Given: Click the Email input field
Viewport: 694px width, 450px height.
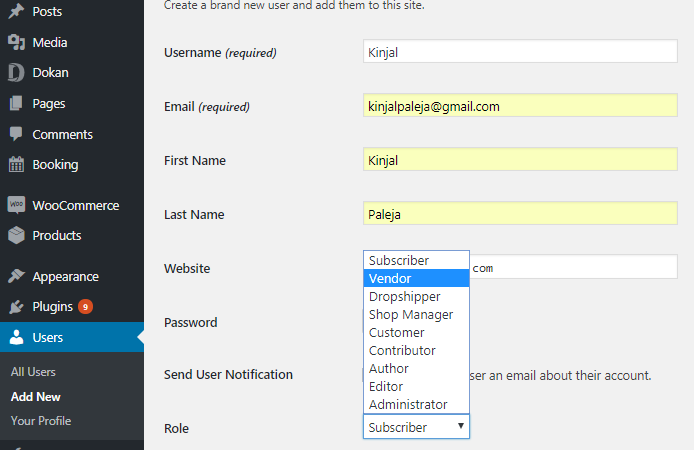Looking at the screenshot, I should 520,106.
